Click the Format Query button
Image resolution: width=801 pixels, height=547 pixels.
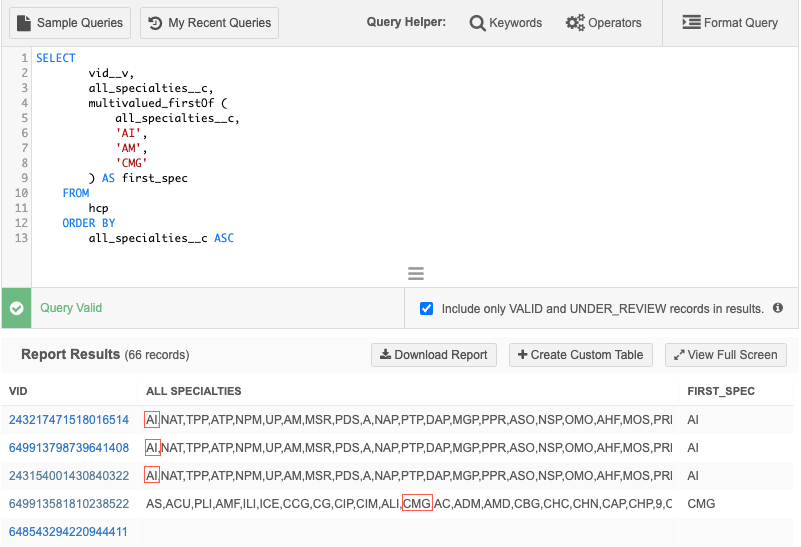click(729, 23)
